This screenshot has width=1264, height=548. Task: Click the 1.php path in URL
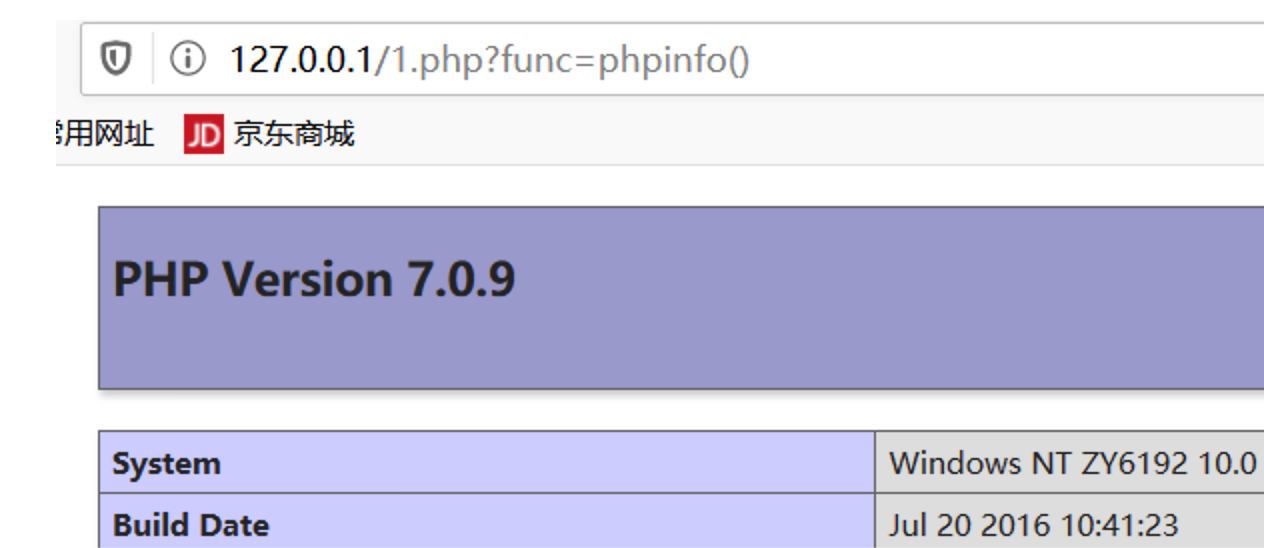[x=416, y=60]
